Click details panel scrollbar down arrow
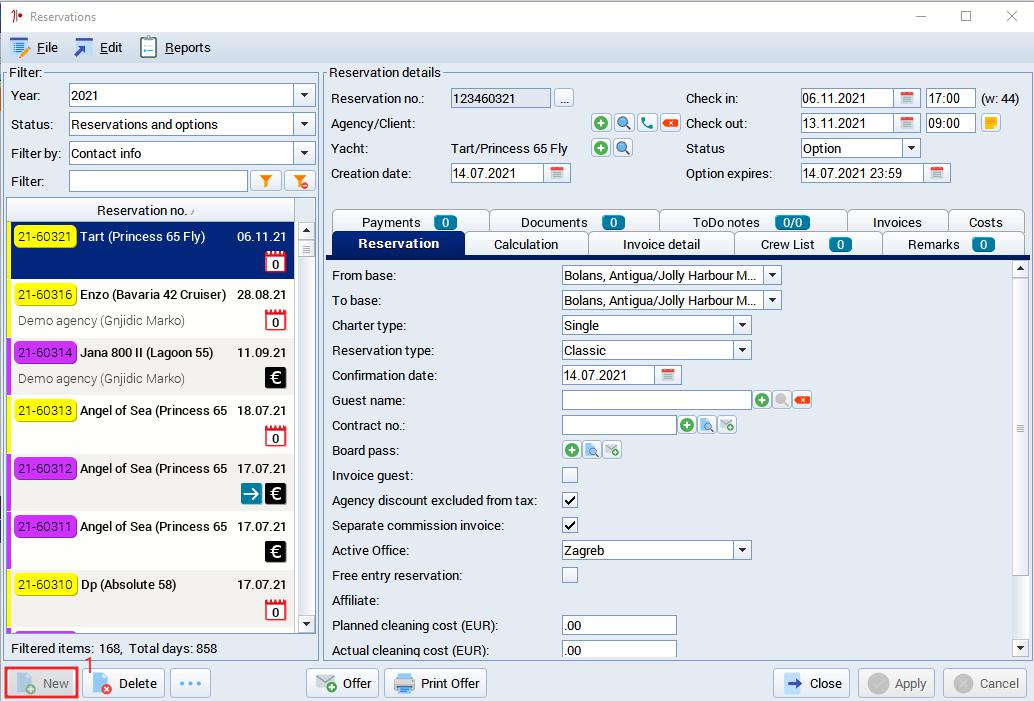The image size is (1034, 701). tap(1020, 648)
